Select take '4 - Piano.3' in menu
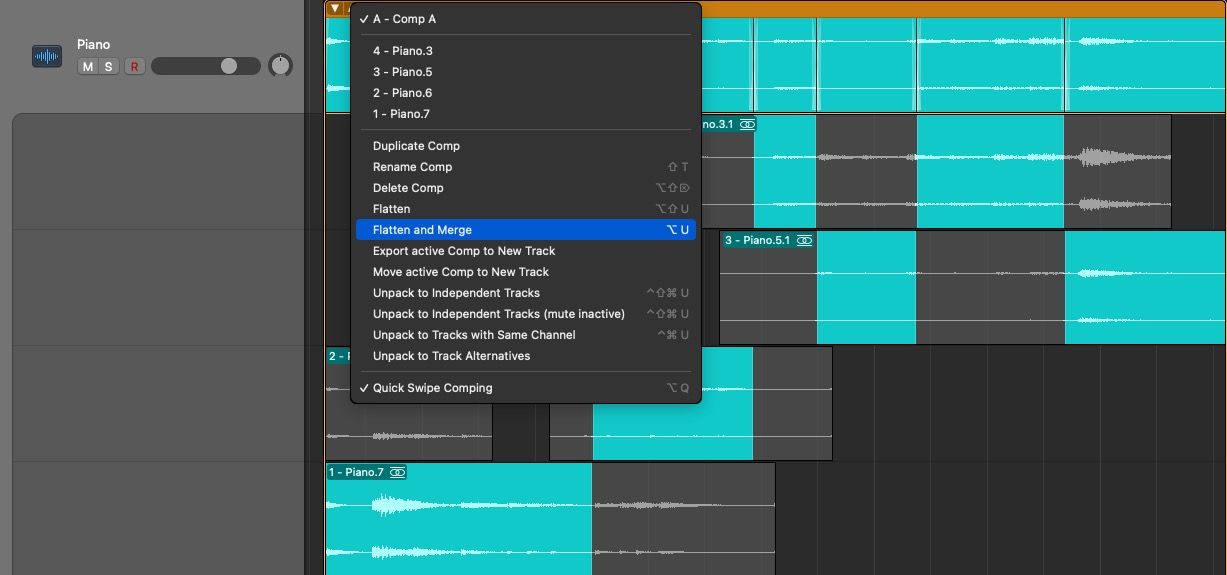1227x575 pixels. click(402, 51)
